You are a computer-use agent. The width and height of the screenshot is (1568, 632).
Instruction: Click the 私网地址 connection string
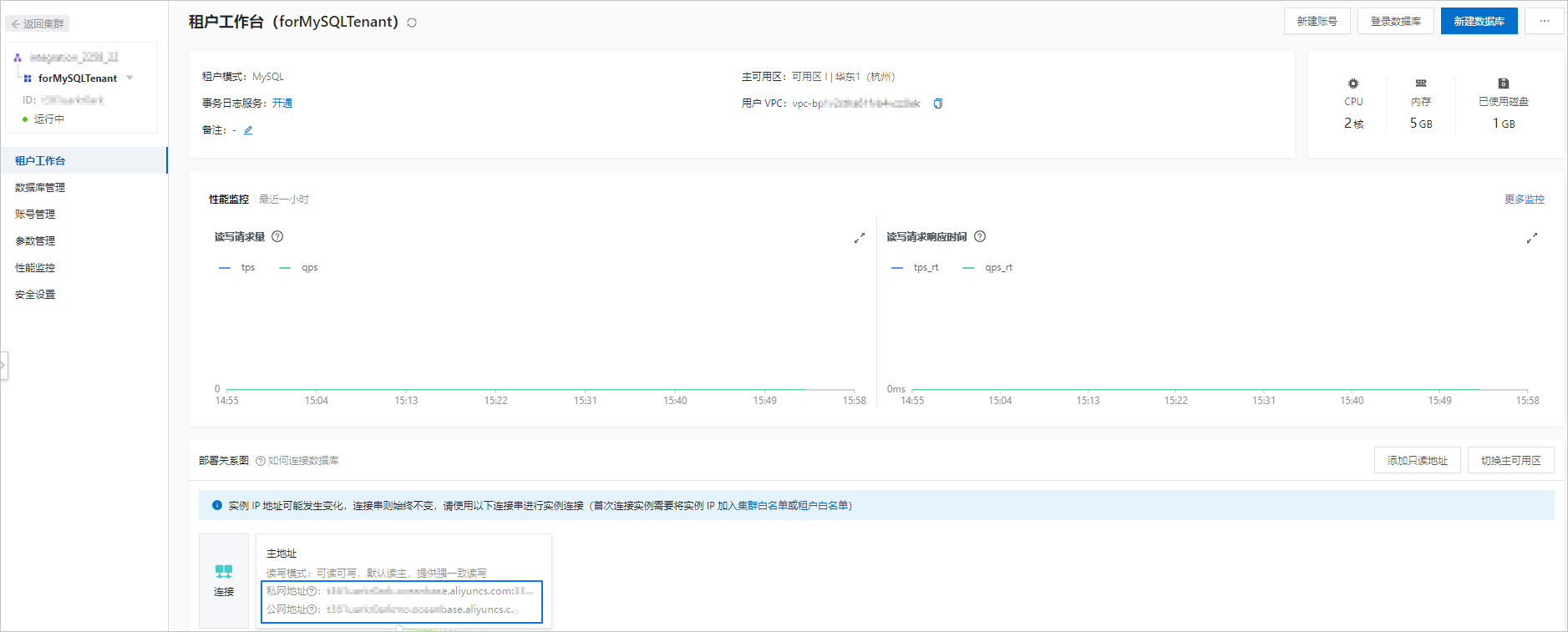[431, 591]
